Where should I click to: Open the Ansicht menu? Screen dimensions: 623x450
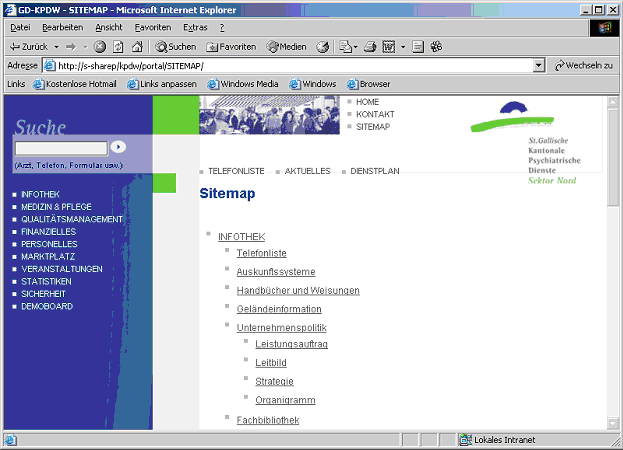click(x=109, y=27)
